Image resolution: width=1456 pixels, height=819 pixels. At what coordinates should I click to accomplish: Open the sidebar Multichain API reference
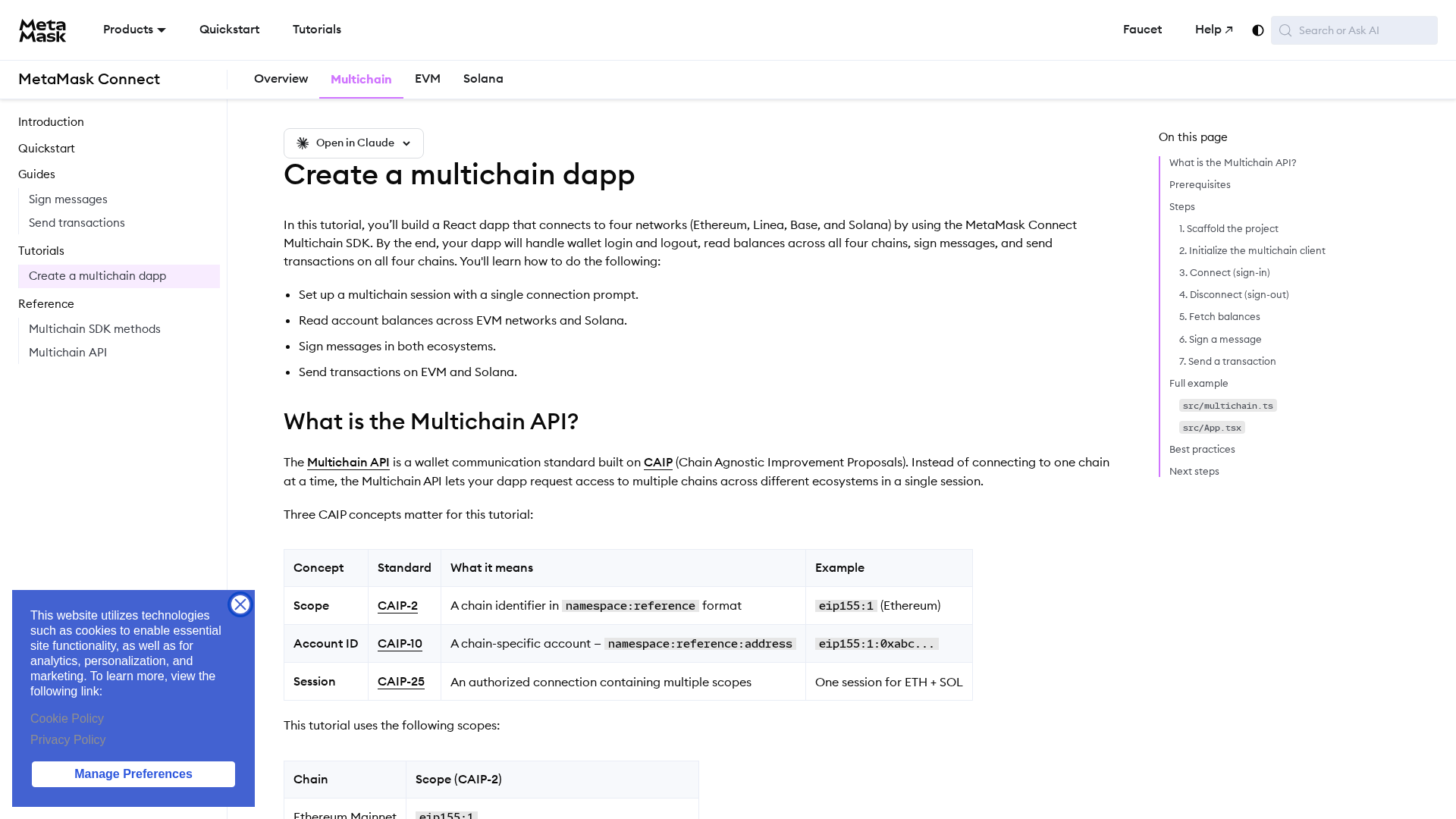tap(67, 353)
